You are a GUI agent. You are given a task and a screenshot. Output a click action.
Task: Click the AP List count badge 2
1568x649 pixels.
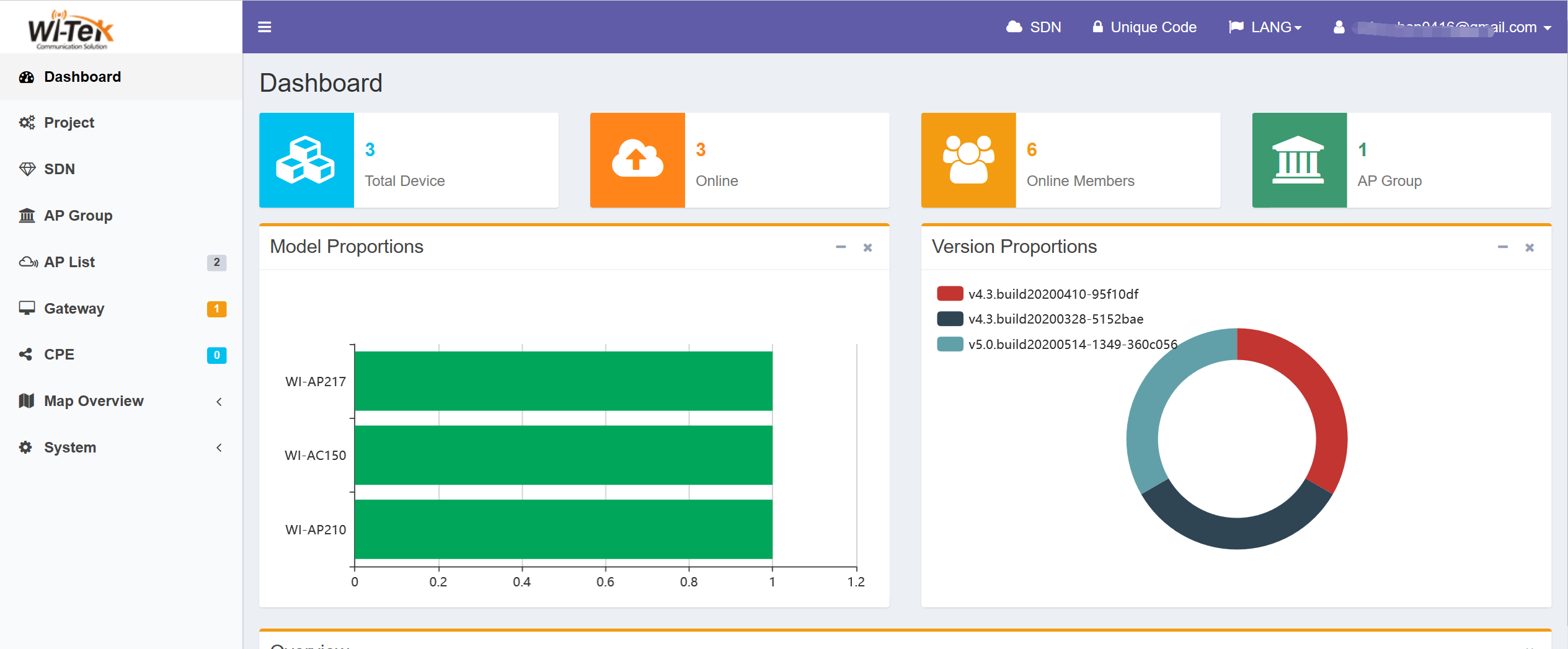(216, 262)
